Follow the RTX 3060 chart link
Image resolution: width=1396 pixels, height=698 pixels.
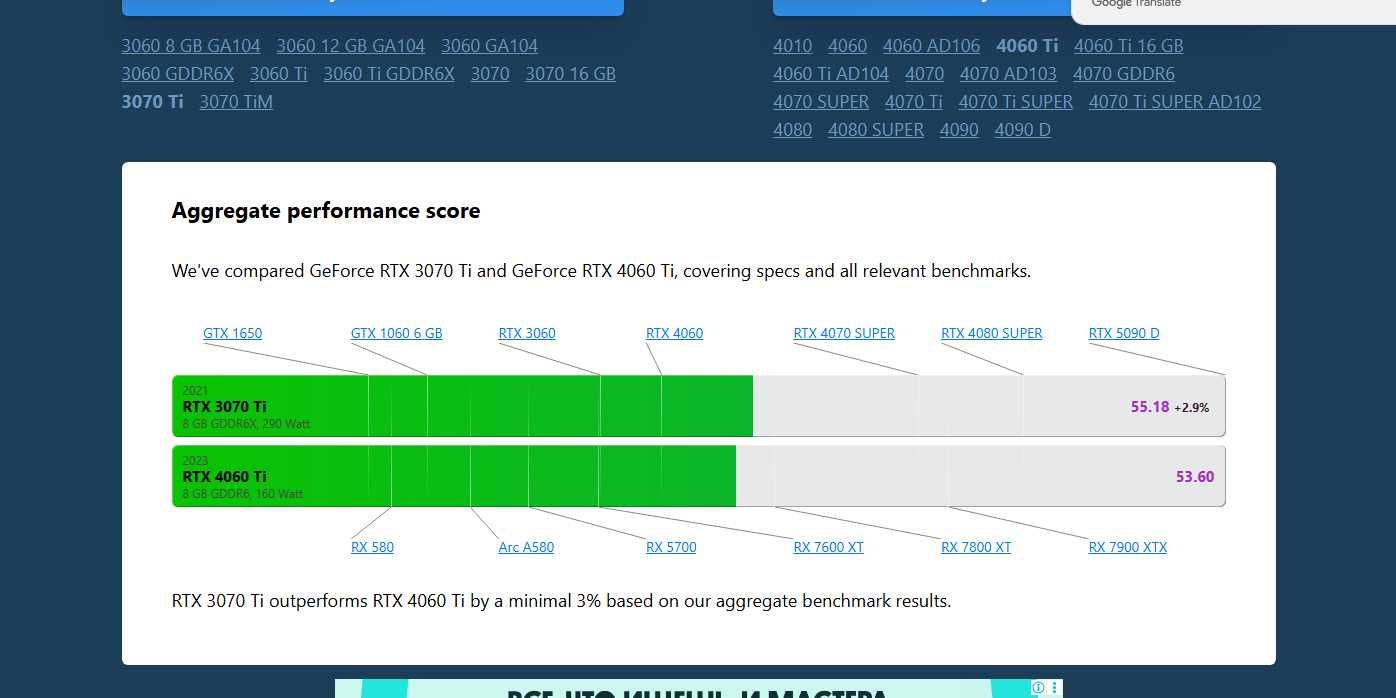tap(527, 333)
